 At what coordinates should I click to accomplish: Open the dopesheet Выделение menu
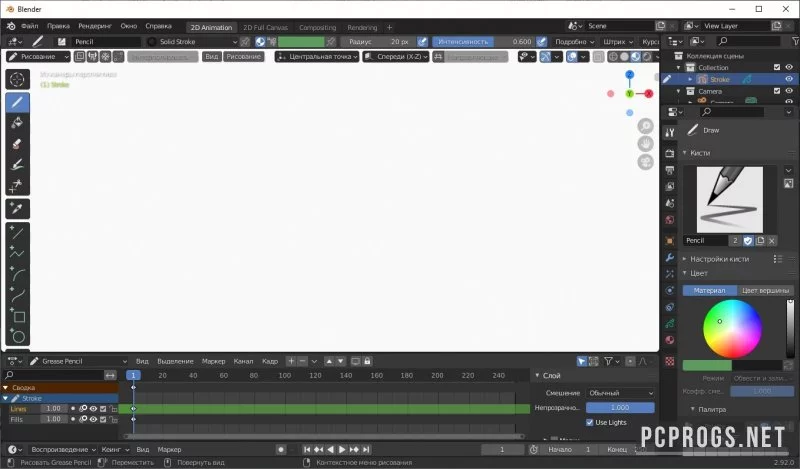175,361
